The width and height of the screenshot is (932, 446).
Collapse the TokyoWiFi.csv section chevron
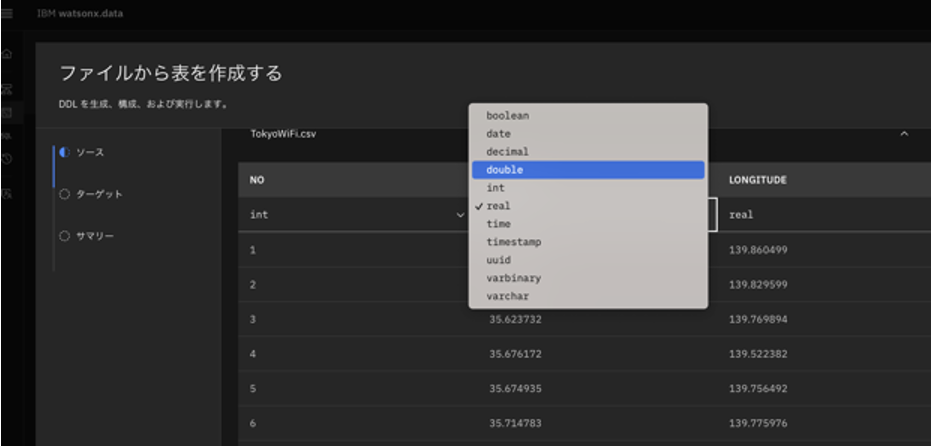point(904,134)
